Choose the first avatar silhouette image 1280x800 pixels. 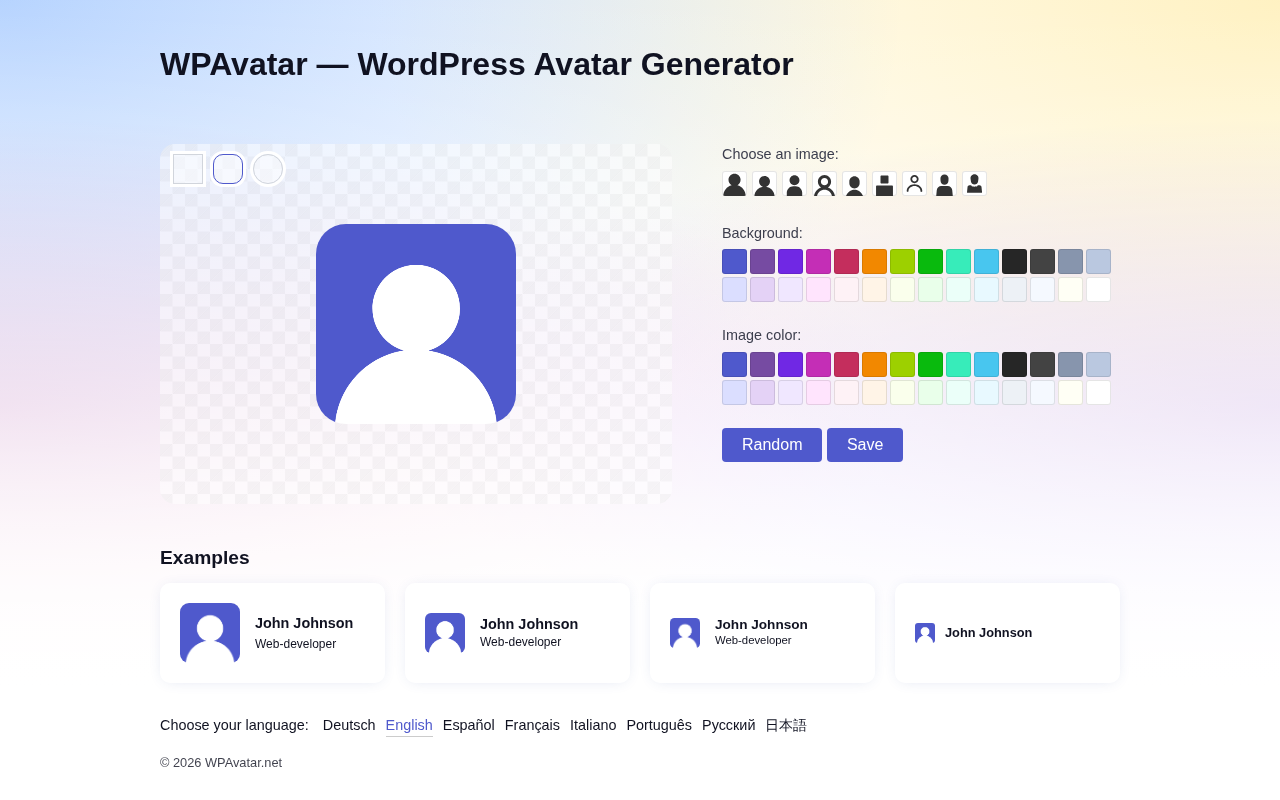click(x=734, y=184)
